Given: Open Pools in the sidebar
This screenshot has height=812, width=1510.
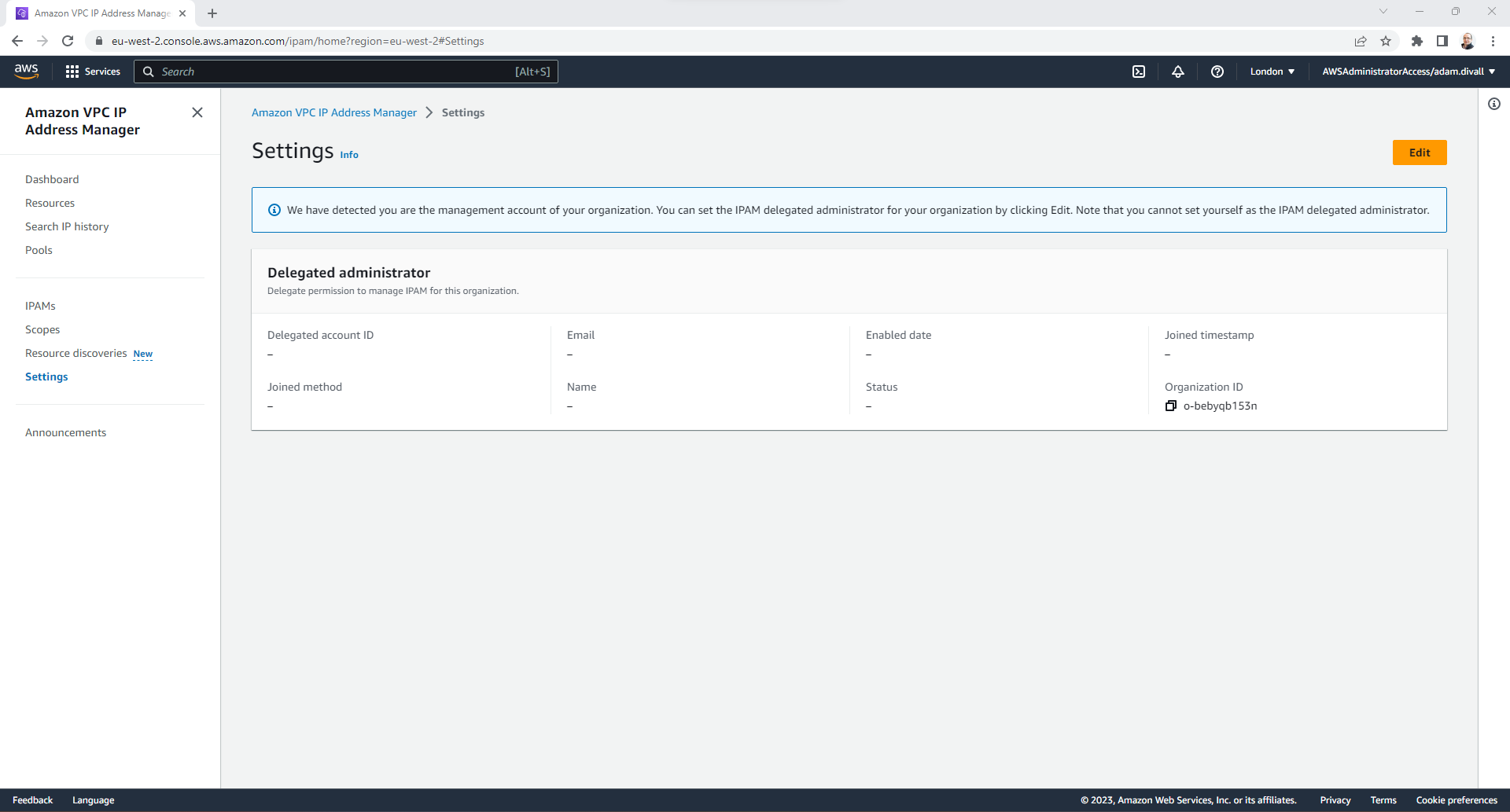Looking at the screenshot, I should pyautogui.click(x=39, y=250).
